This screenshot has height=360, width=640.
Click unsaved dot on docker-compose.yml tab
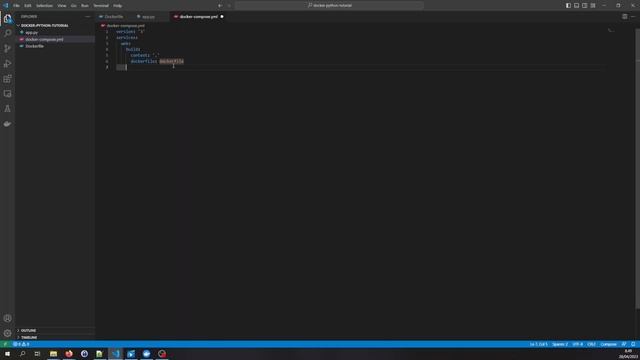(222, 17)
